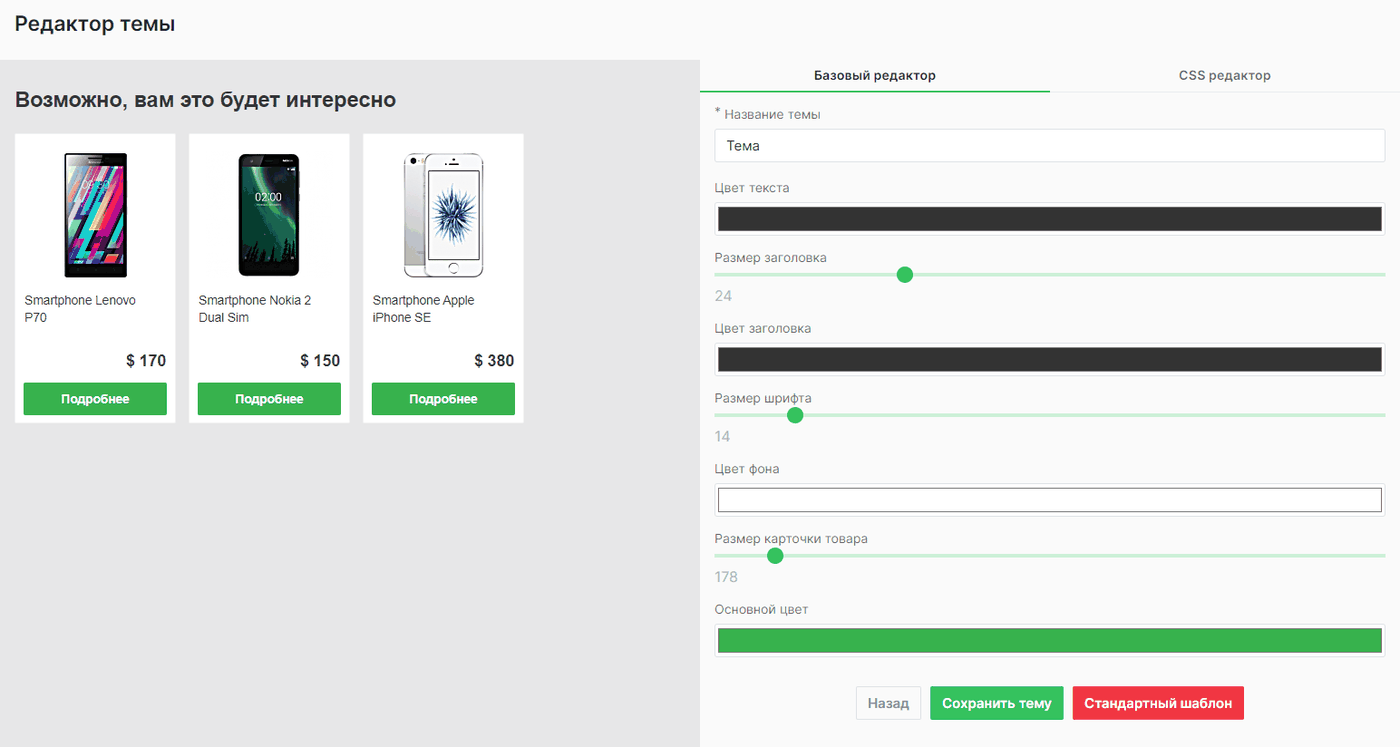Click the Размер заголовка slider handle
The width and height of the screenshot is (1400, 747).
(x=905, y=274)
